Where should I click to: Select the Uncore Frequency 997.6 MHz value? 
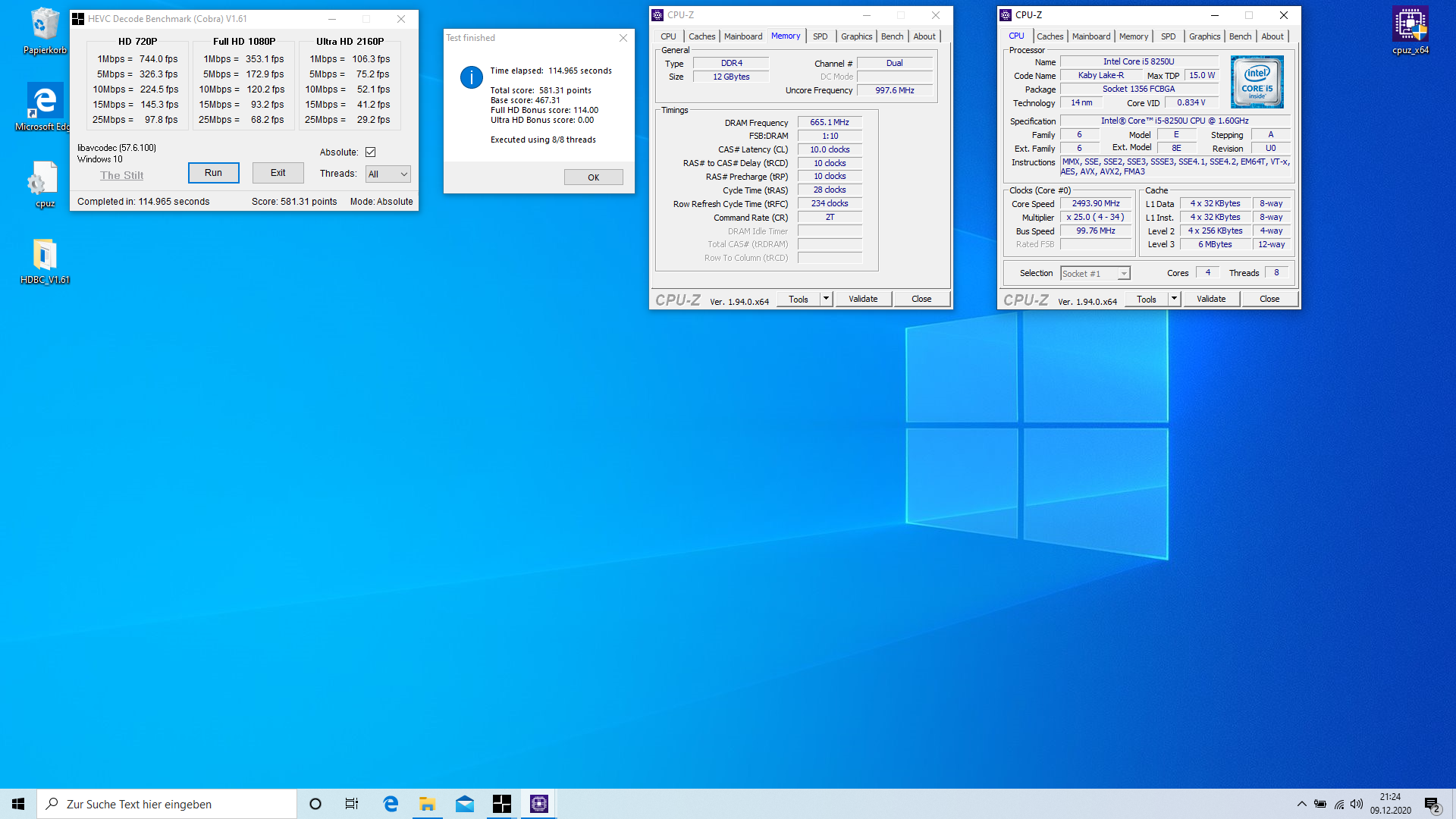point(895,90)
